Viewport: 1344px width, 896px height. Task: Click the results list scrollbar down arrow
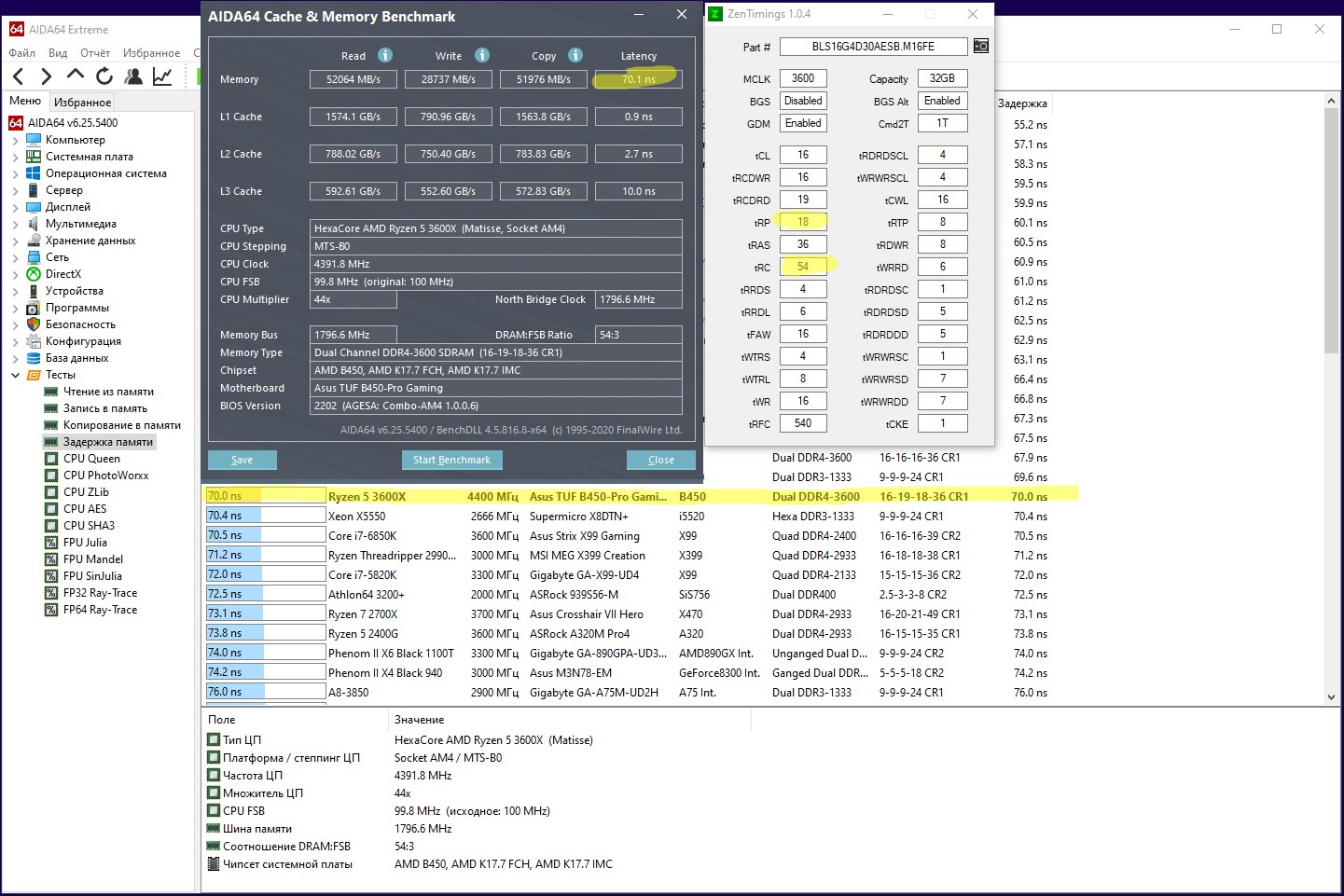pos(1332,696)
